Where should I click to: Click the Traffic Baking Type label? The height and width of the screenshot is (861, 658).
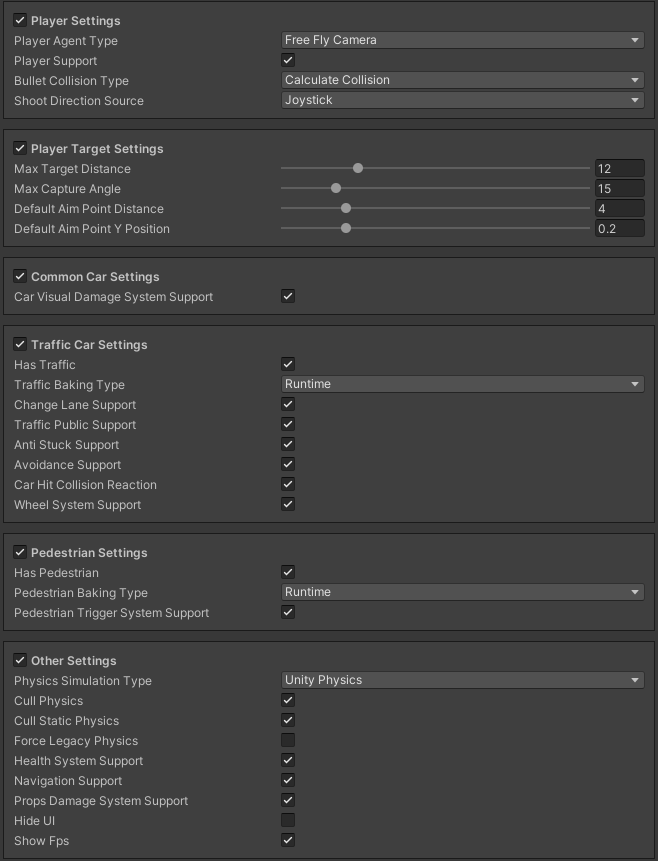(x=69, y=384)
